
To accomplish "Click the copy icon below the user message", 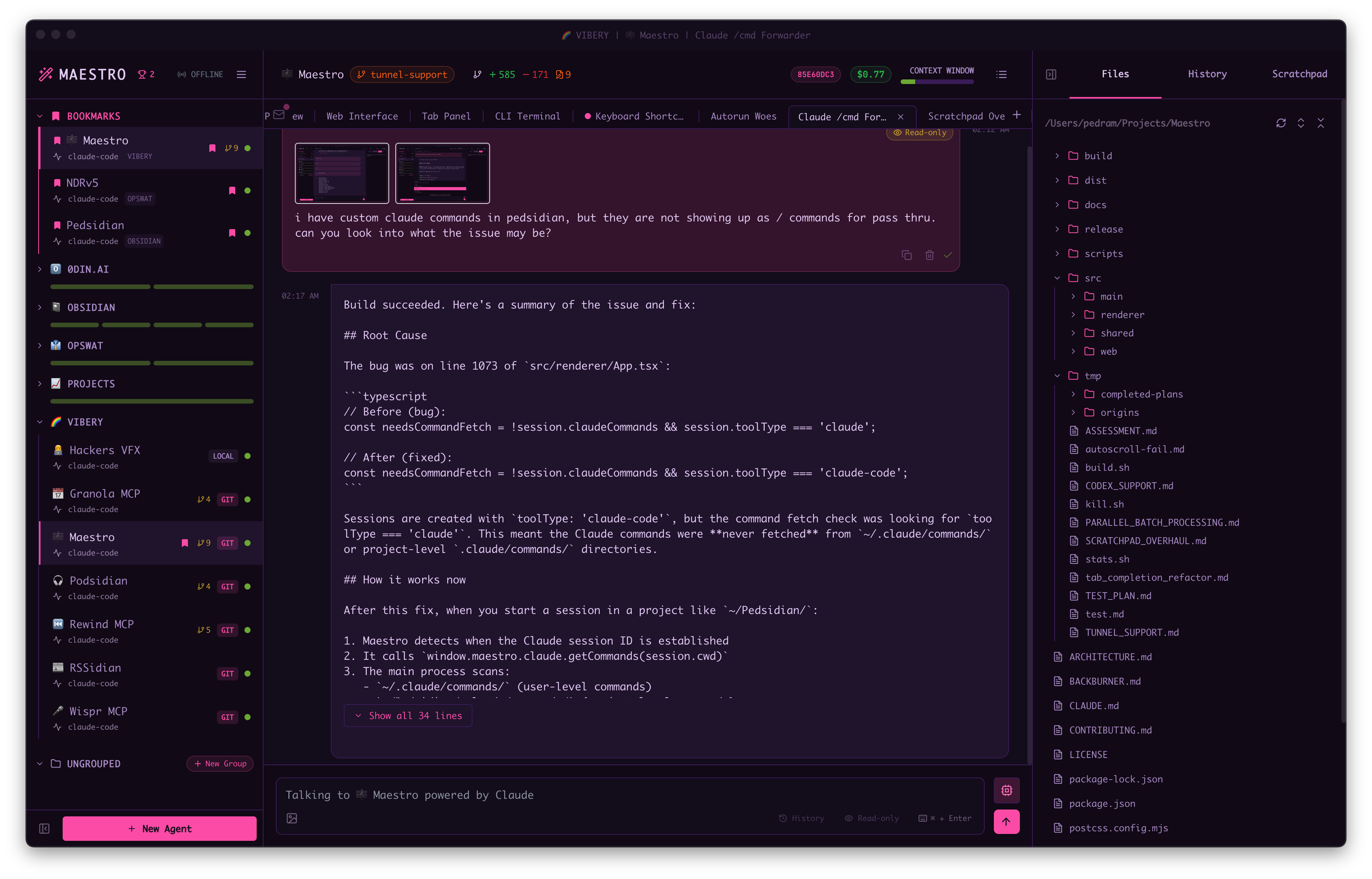I will click(907, 255).
